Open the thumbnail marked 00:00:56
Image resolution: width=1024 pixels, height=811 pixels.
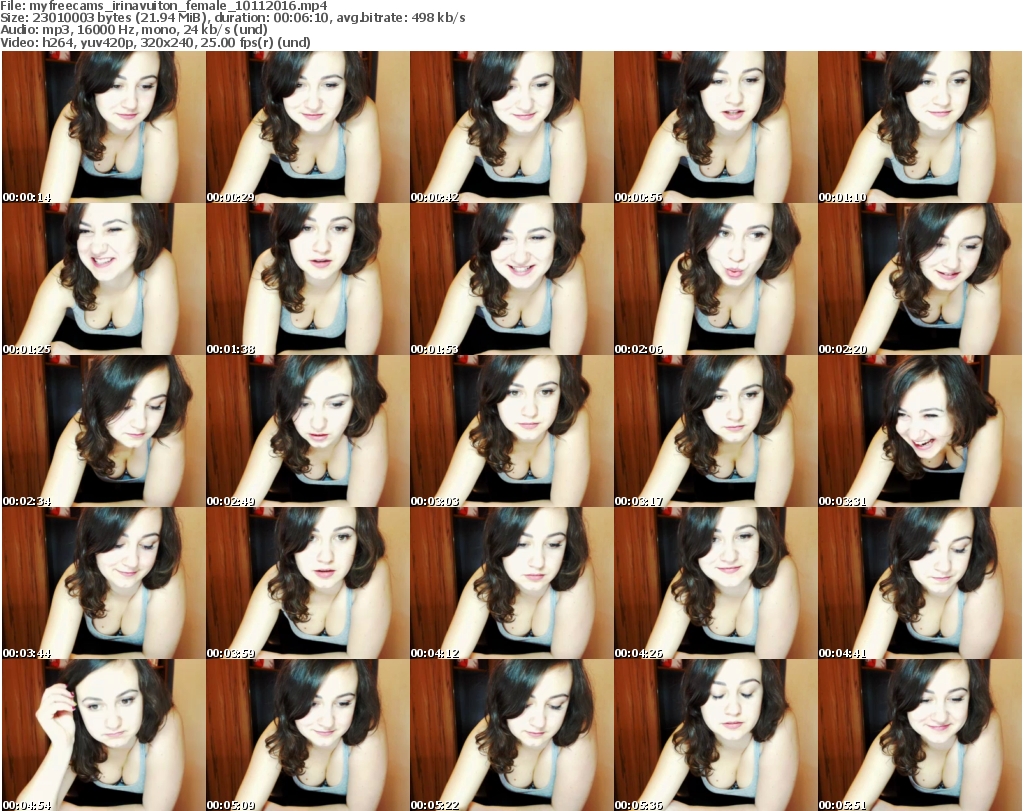click(x=715, y=127)
